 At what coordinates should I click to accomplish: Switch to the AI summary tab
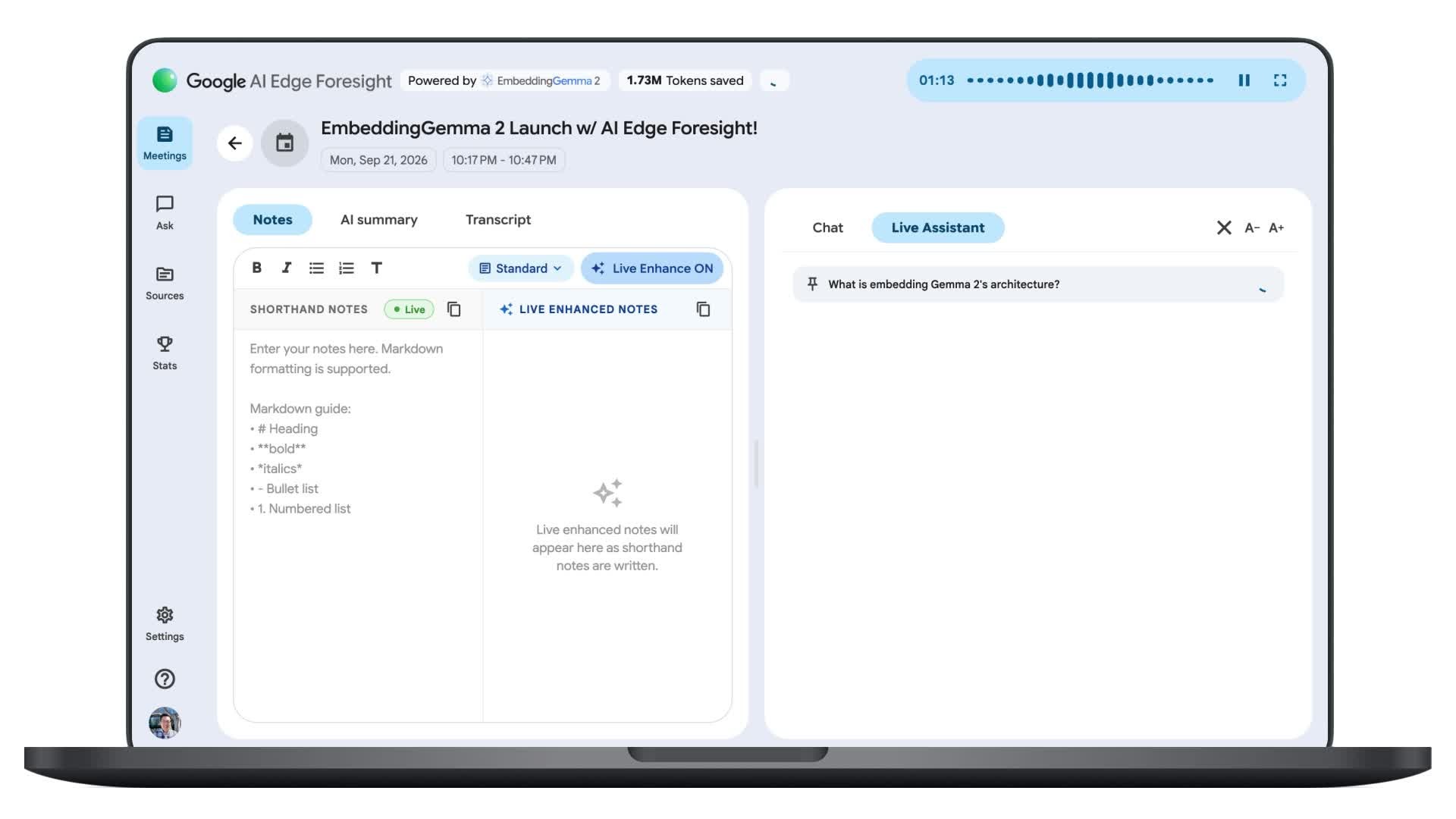point(378,219)
